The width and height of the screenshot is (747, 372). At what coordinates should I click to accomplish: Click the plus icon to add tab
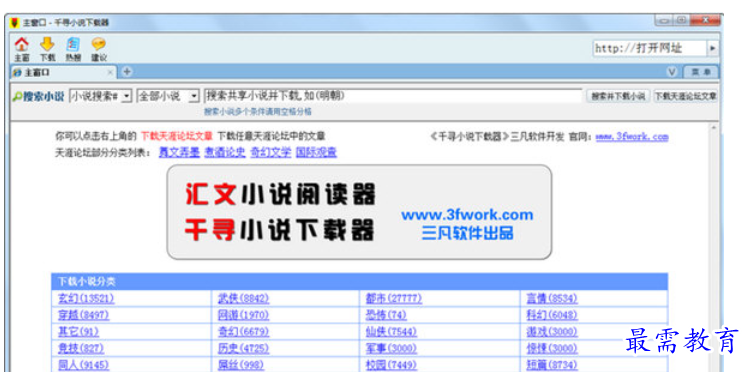click(126, 72)
